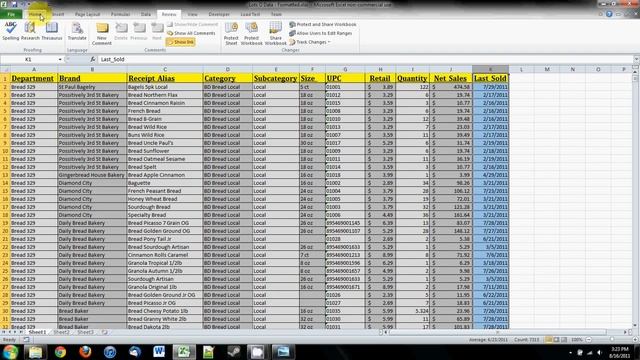This screenshot has width=640, height=360.
Task: Click the zoom in plus button
Action: (635, 340)
